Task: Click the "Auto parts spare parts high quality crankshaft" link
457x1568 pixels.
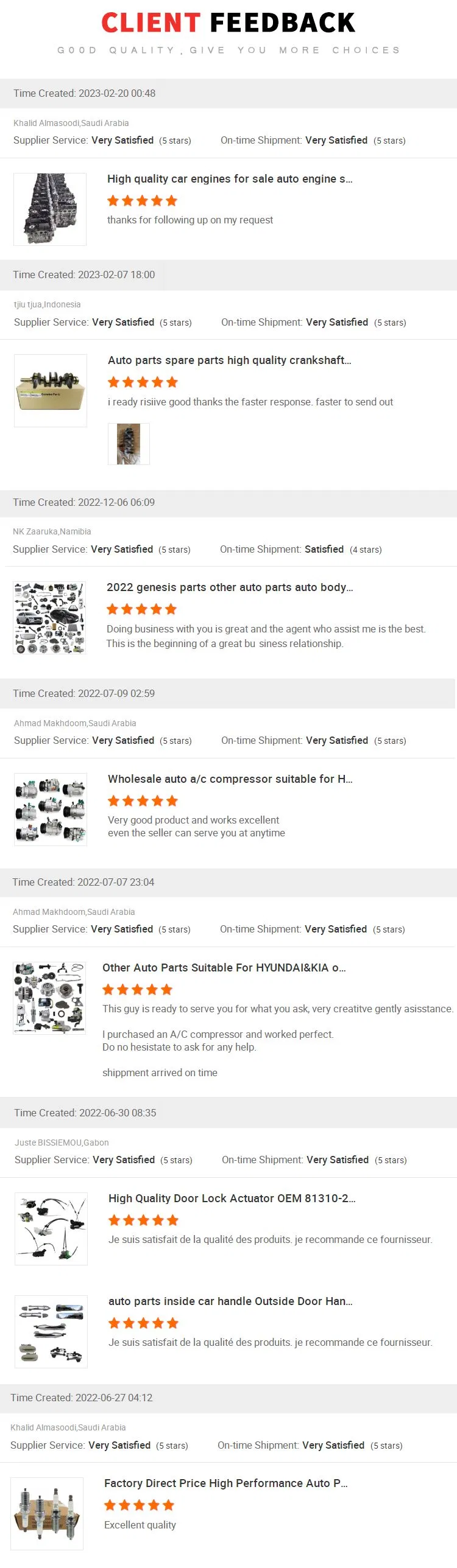Action: (229, 360)
